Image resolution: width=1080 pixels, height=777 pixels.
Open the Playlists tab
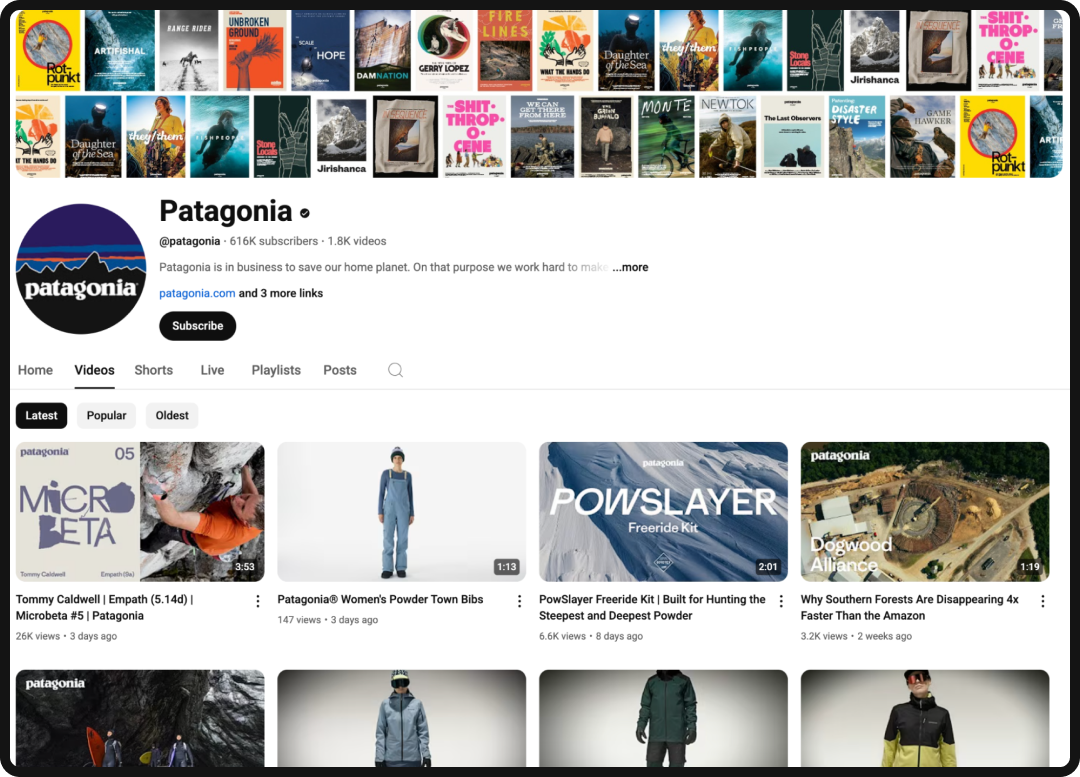(276, 370)
